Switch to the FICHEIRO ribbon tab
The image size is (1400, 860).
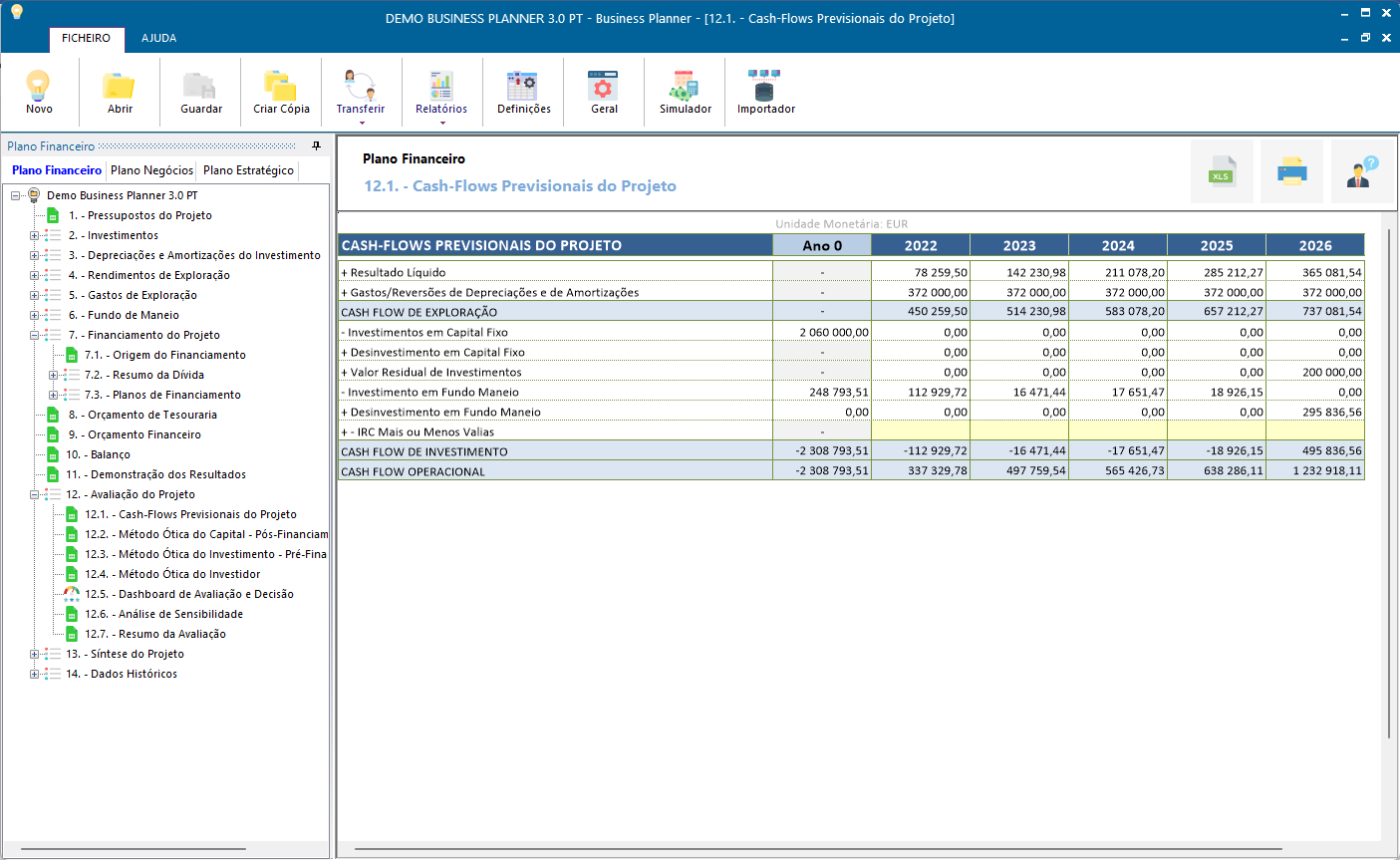pyautogui.click(x=86, y=38)
